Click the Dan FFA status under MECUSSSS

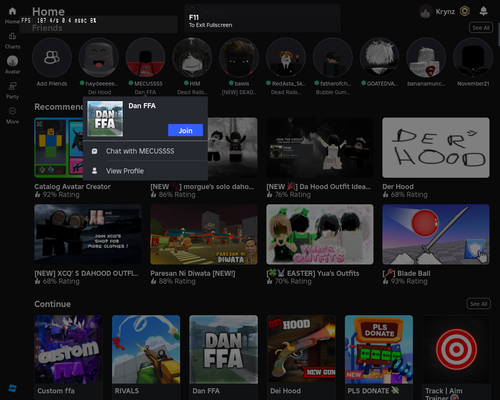tap(145, 92)
